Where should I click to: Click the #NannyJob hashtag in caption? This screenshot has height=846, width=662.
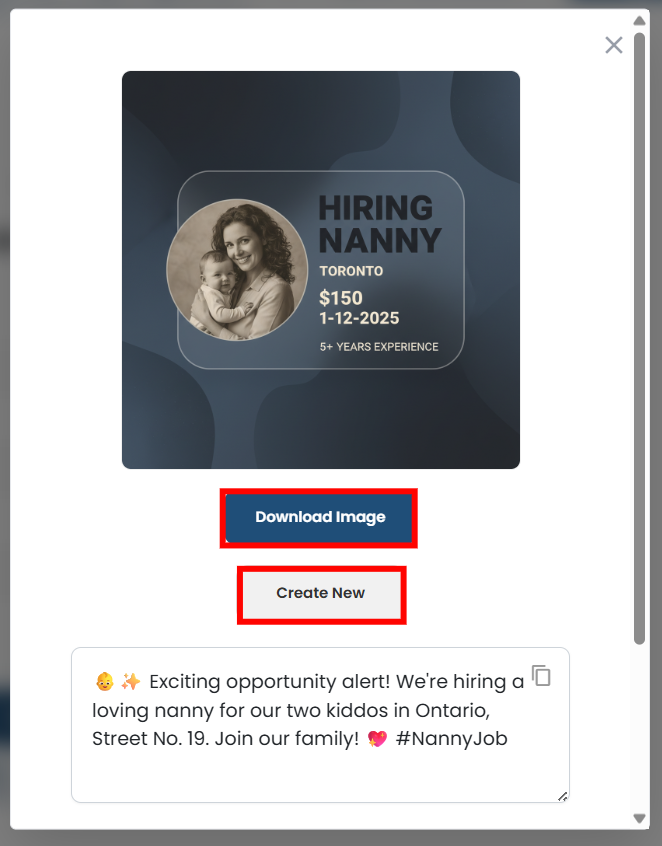[451, 739]
